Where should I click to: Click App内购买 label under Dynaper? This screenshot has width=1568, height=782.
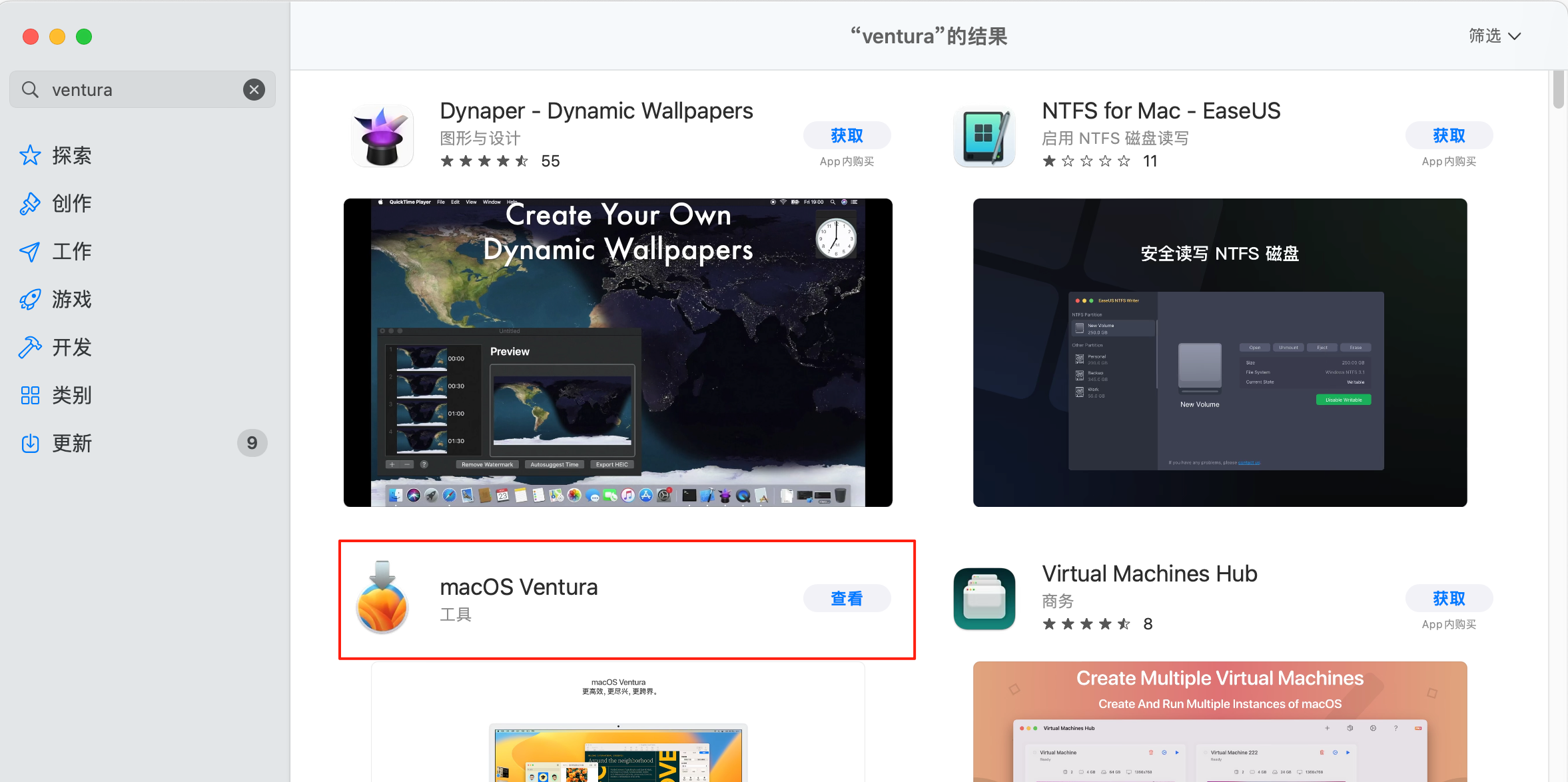(847, 161)
